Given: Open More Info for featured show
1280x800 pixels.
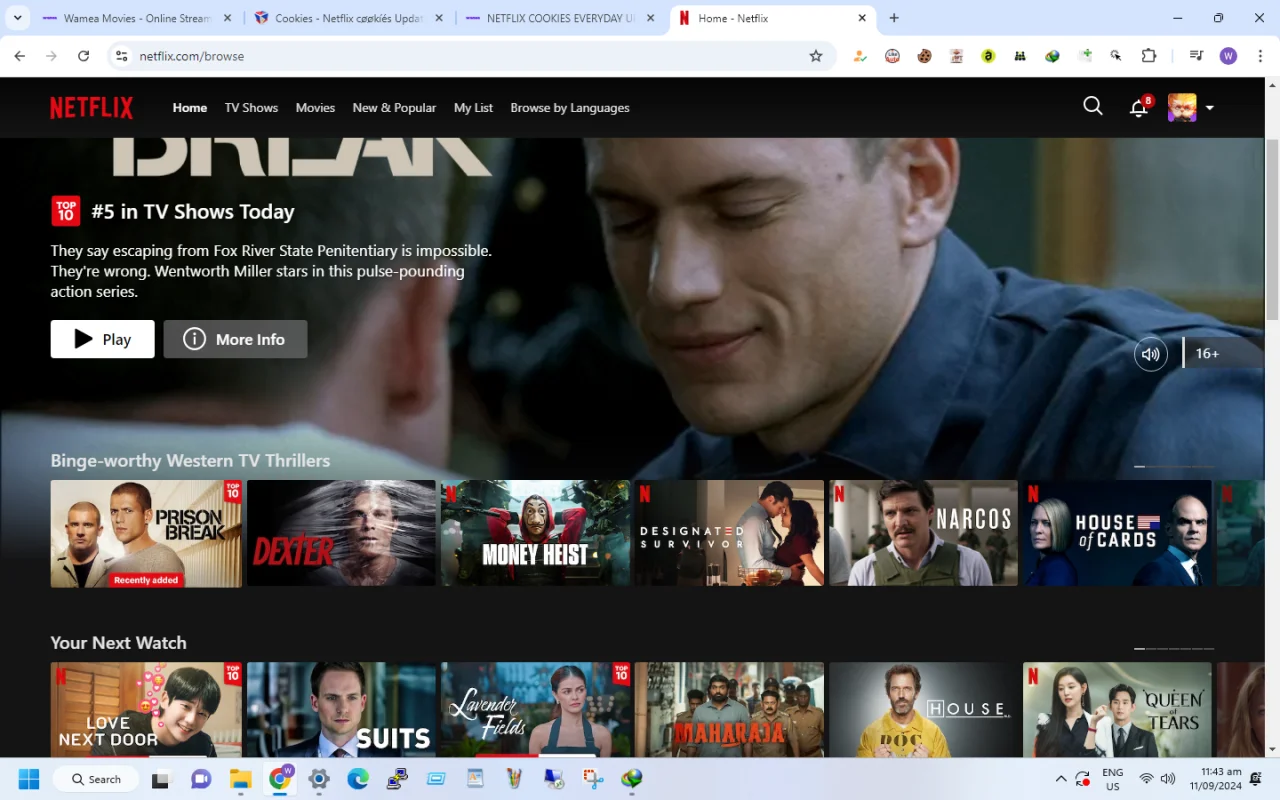Looking at the screenshot, I should [x=235, y=339].
